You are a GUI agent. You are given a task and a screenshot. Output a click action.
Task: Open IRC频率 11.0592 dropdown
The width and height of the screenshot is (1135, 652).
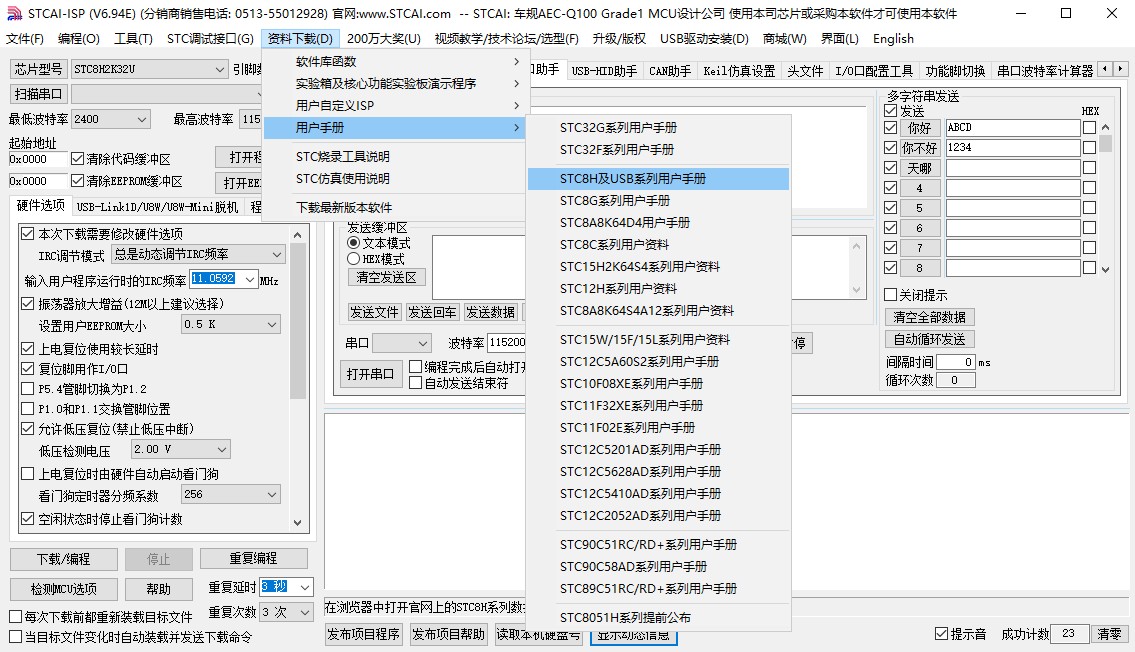click(x=250, y=279)
